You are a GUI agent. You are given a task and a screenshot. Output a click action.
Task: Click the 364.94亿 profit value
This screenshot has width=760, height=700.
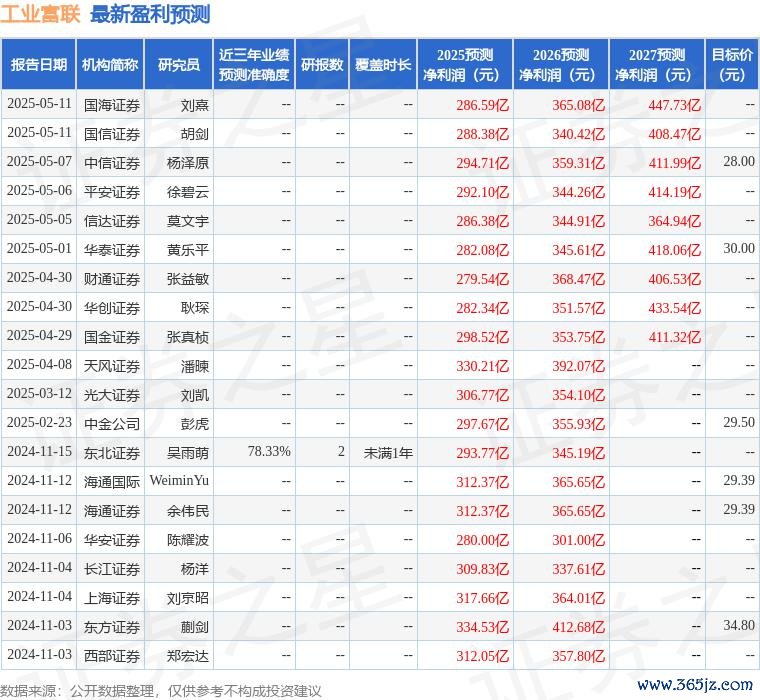coord(675,221)
